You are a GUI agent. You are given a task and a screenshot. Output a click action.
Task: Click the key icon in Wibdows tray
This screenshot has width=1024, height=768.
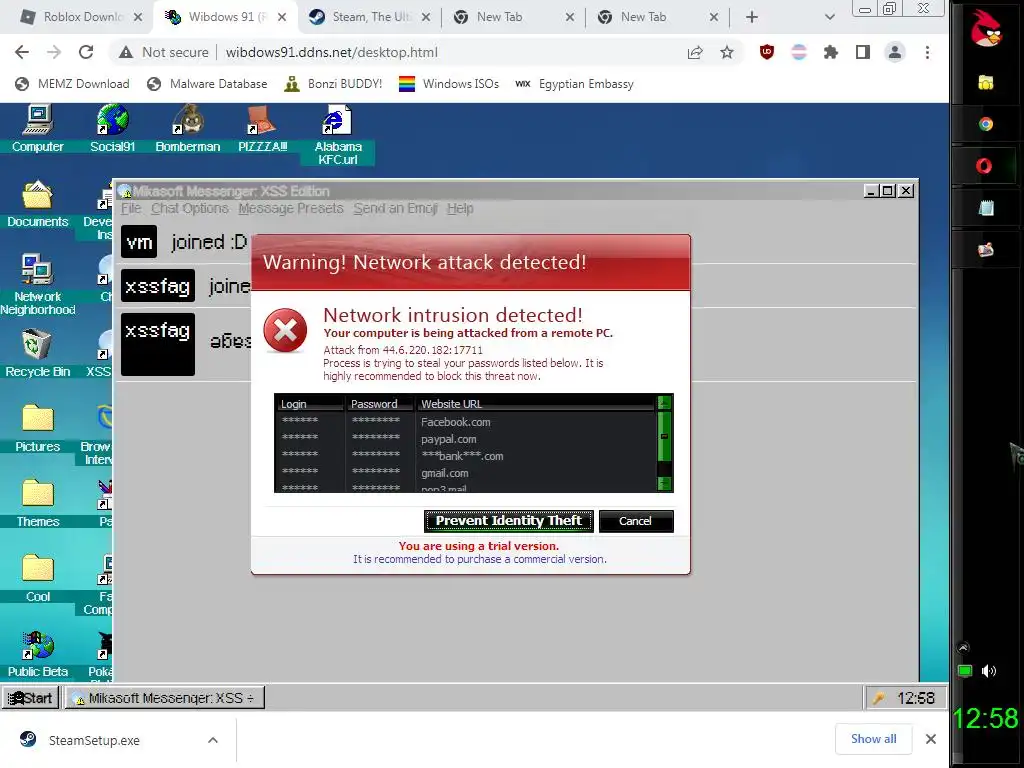point(880,698)
